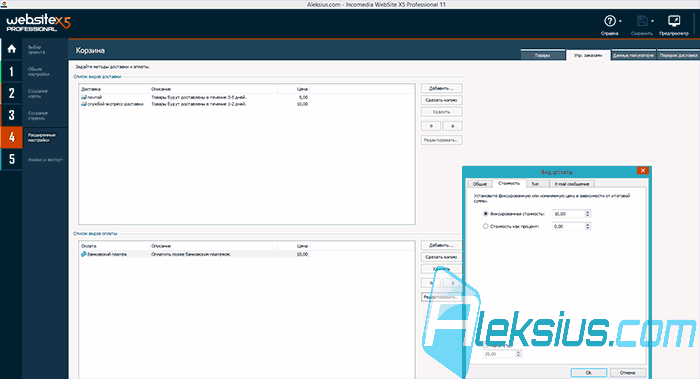Open the Customer data tab

click(x=633, y=55)
